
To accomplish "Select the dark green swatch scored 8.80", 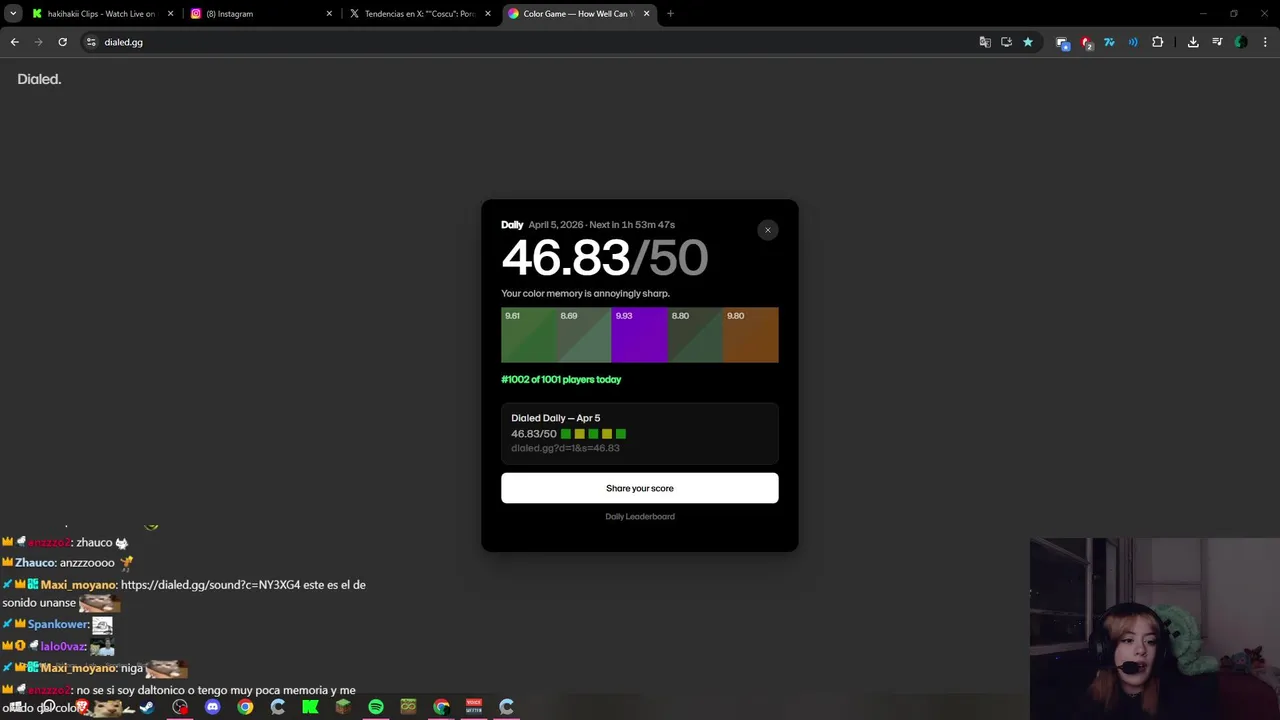I will 695,335.
